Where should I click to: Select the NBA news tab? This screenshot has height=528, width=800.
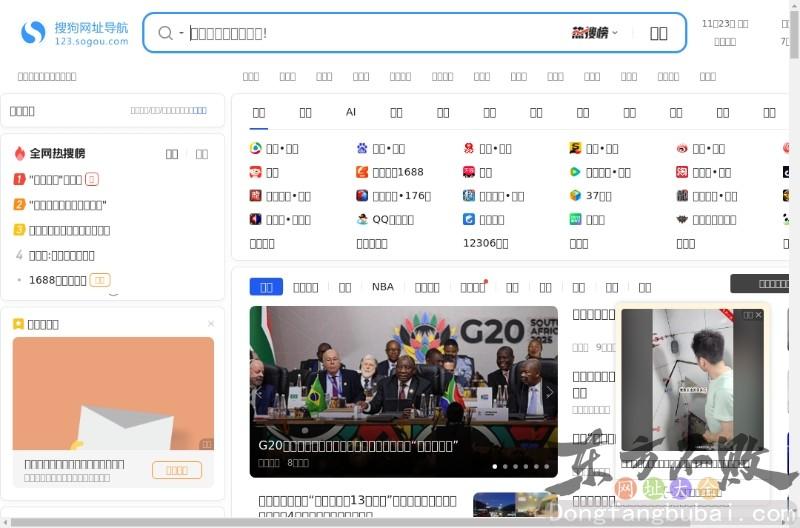(383, 287)
